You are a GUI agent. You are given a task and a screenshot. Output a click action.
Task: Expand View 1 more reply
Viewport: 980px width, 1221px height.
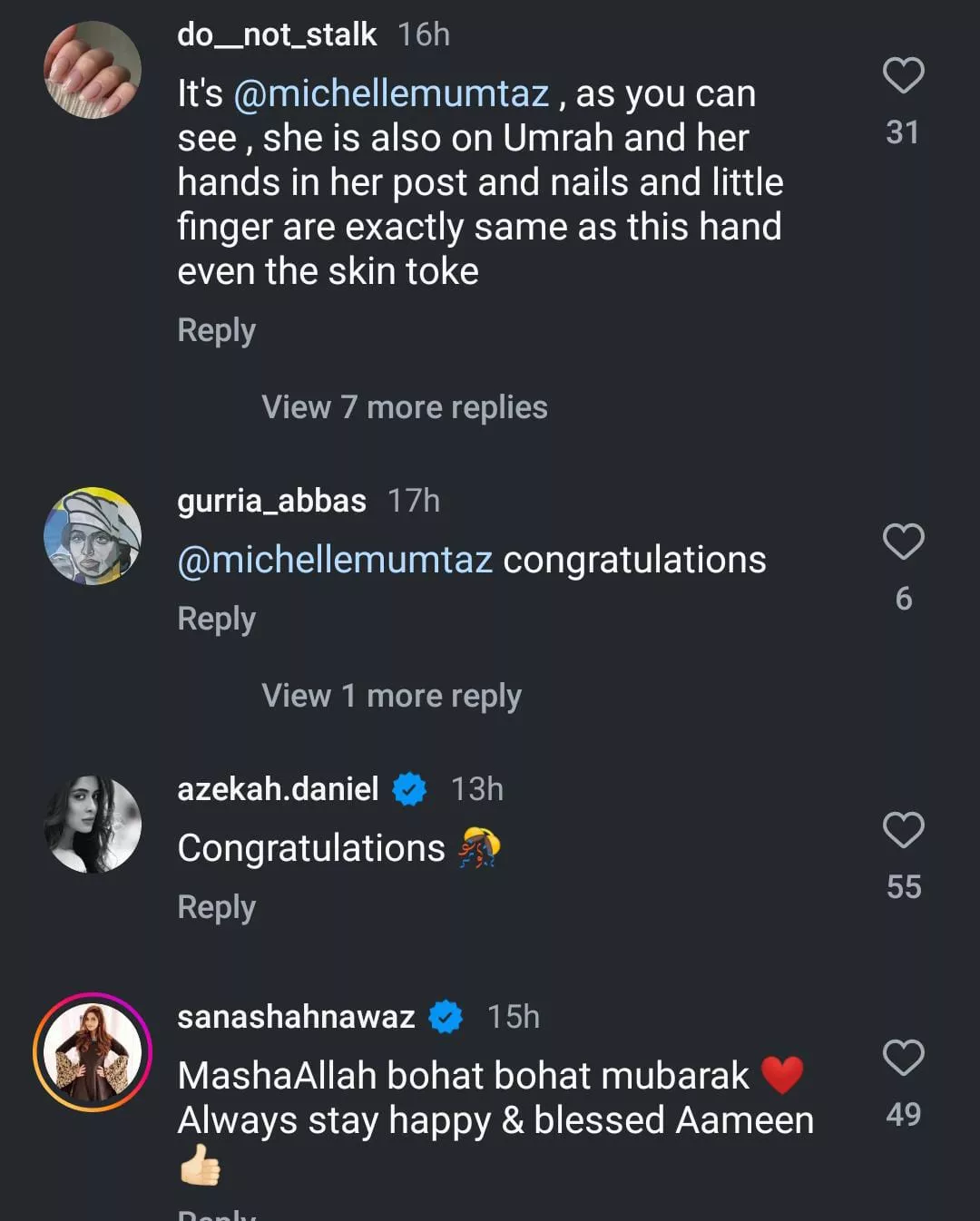coord(391,696)
